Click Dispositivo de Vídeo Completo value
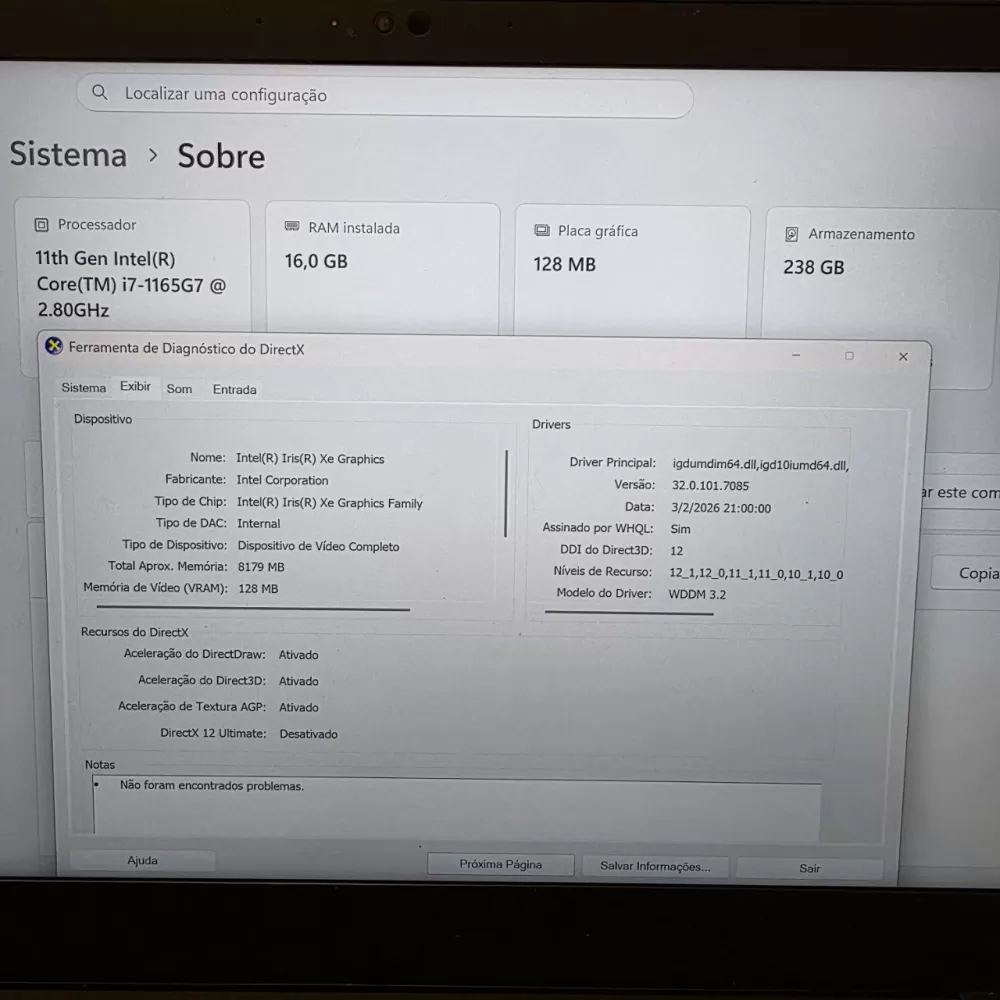This screenshot has width=1000, height=1000. click(318, 546)
